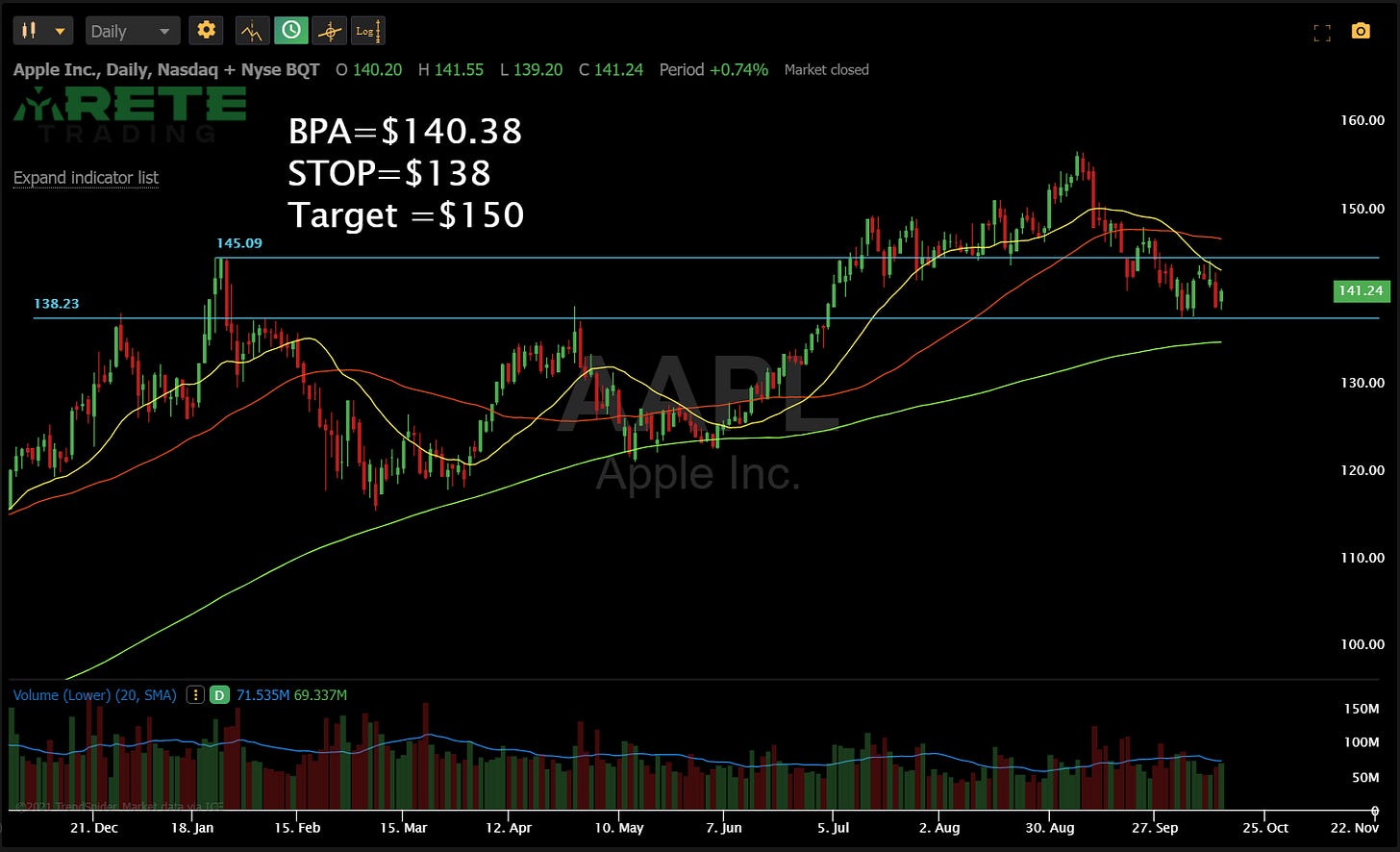Click the 22. Nov date axis marker
Image resolution: width=1400 pixels, height=852 pixels.
pos(1354,828)
